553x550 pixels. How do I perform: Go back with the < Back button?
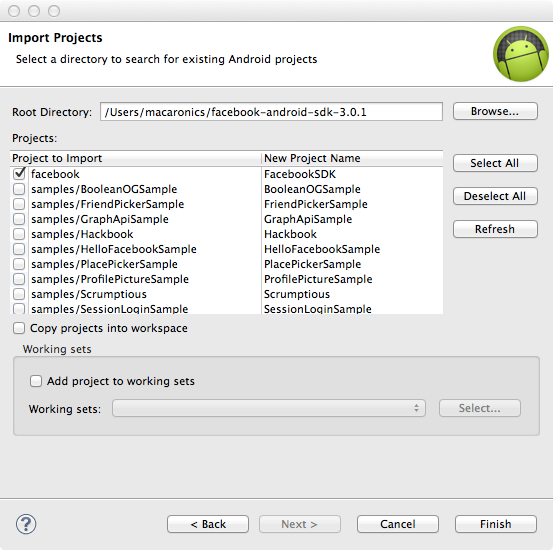tap(208, 524)
